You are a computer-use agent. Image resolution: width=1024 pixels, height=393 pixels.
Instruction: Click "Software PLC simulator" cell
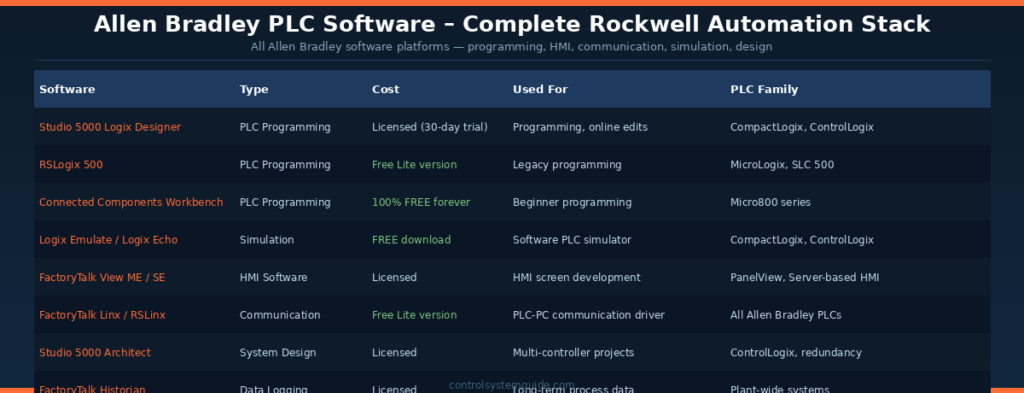(572, 240)
